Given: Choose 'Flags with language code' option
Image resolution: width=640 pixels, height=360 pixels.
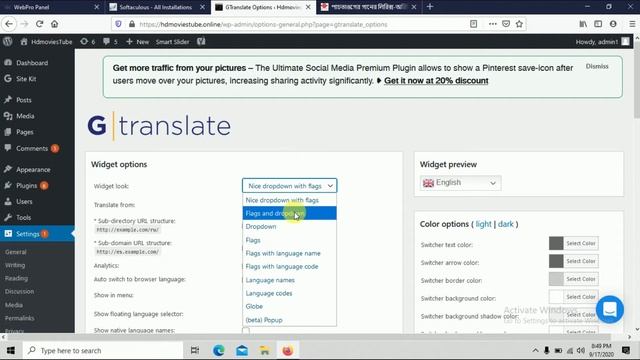Looking at the screenshot, I should (x=289, y=267).
